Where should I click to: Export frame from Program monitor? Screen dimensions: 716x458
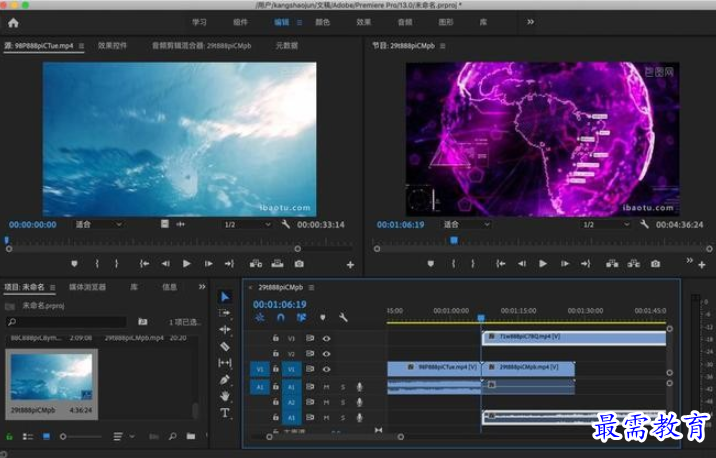(x=655, y=263)
